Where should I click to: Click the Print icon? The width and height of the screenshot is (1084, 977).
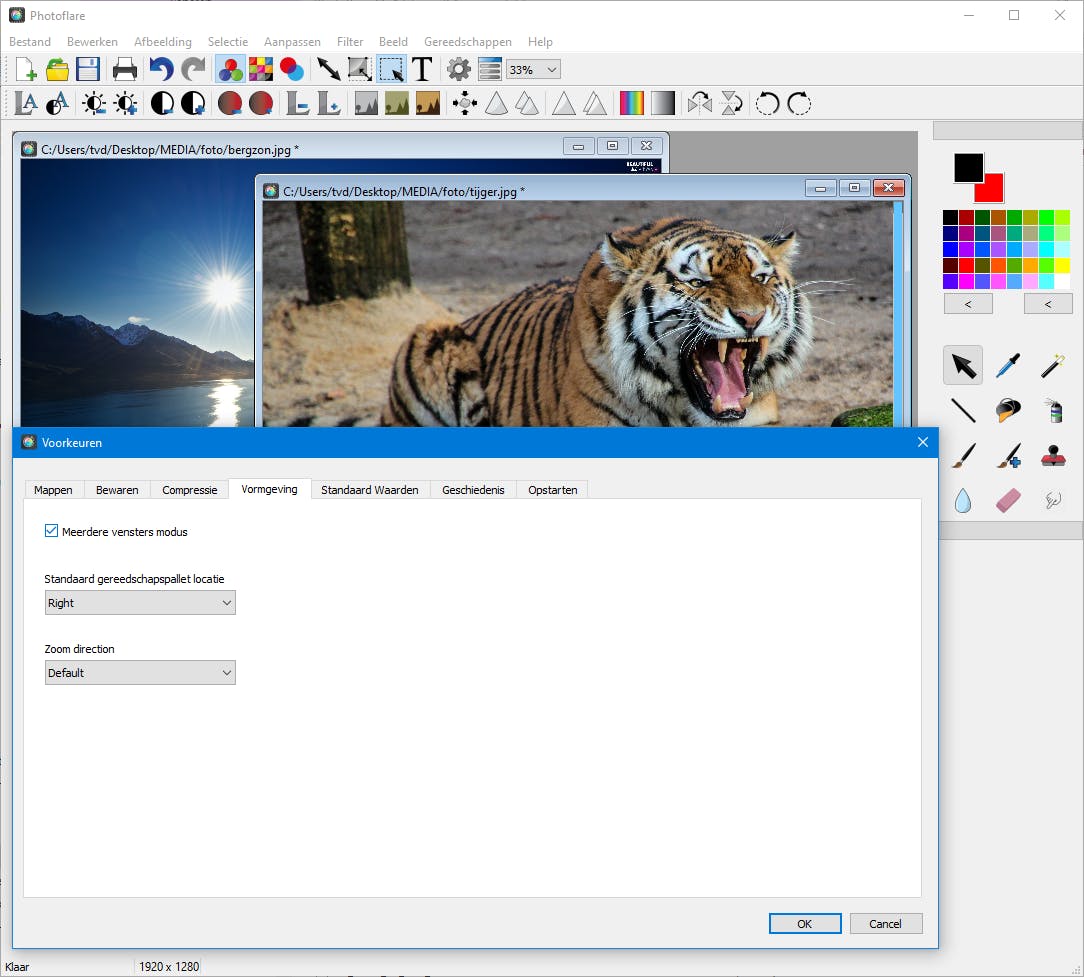click(125, 69)
